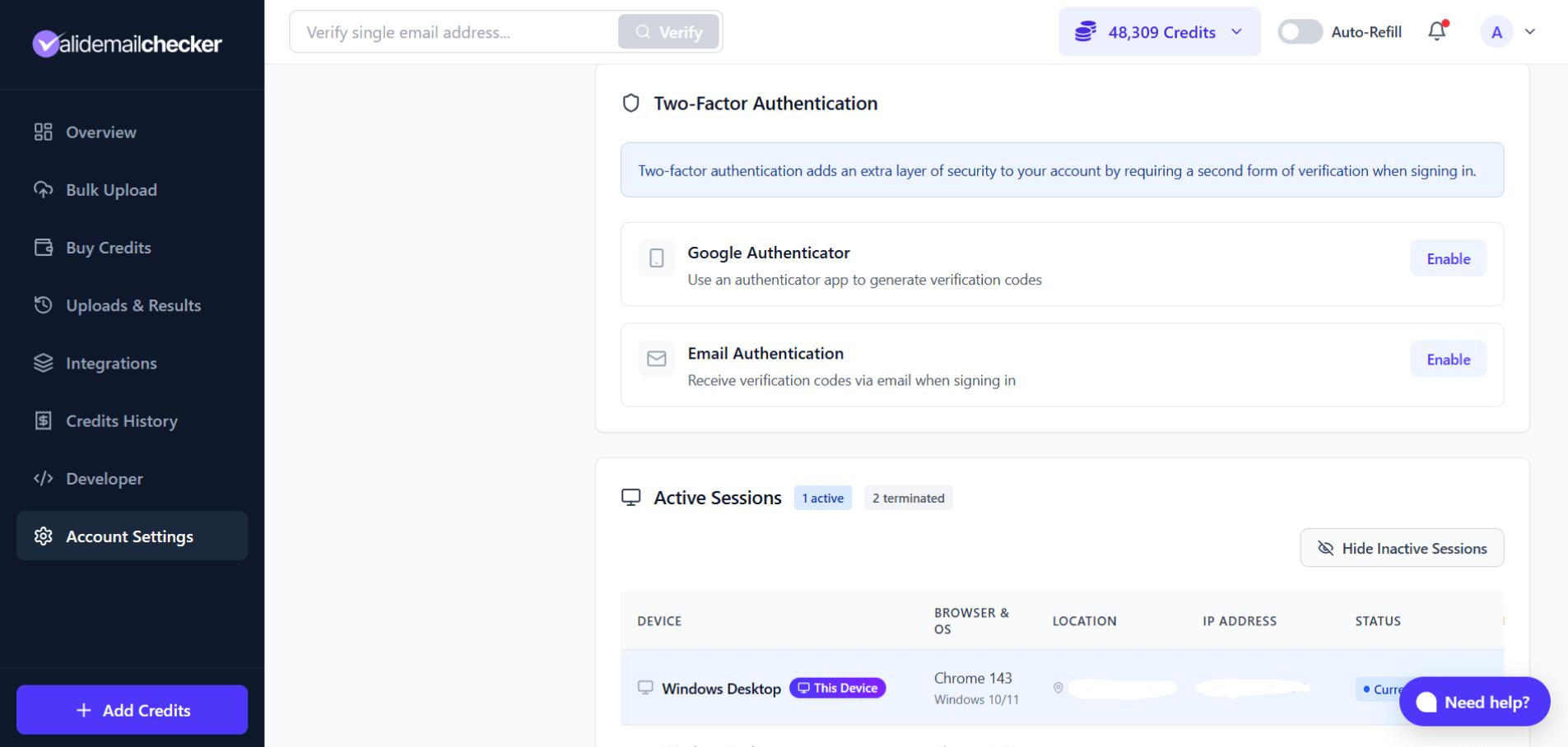The height and width of the screenshot is (747, 1568).
Task: Open the Developer section
Action: (104, 478)
